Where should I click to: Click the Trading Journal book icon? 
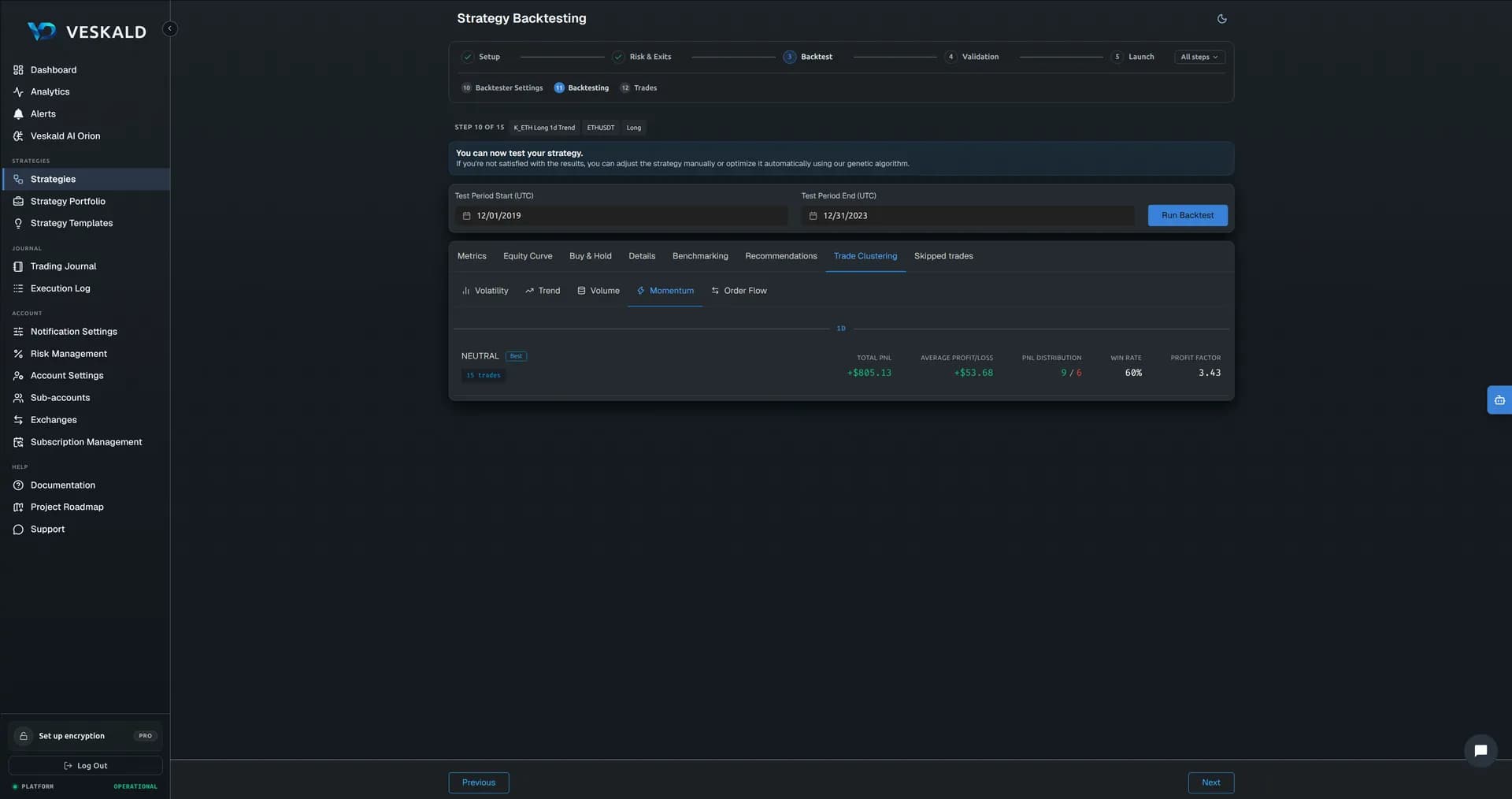click(18, 266)
